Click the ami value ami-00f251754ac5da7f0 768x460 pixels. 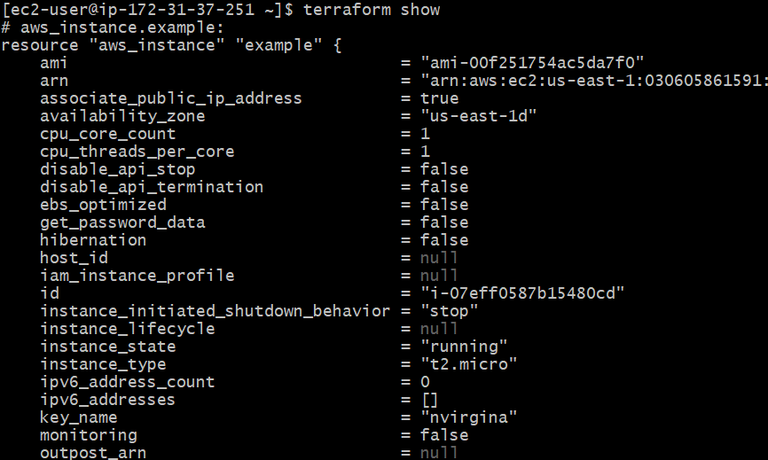[532, 63]
